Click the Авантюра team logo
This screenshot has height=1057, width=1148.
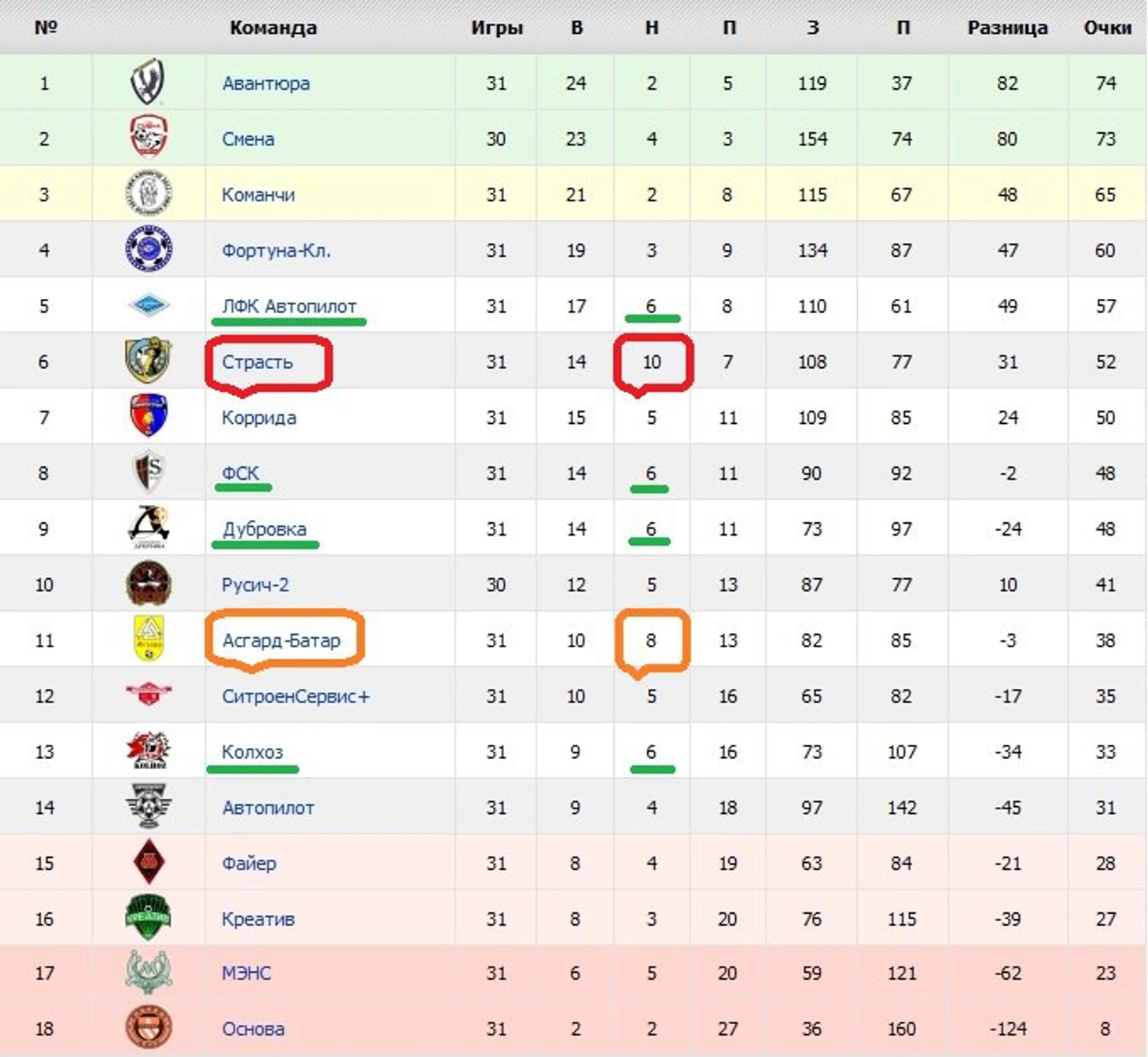148,82
